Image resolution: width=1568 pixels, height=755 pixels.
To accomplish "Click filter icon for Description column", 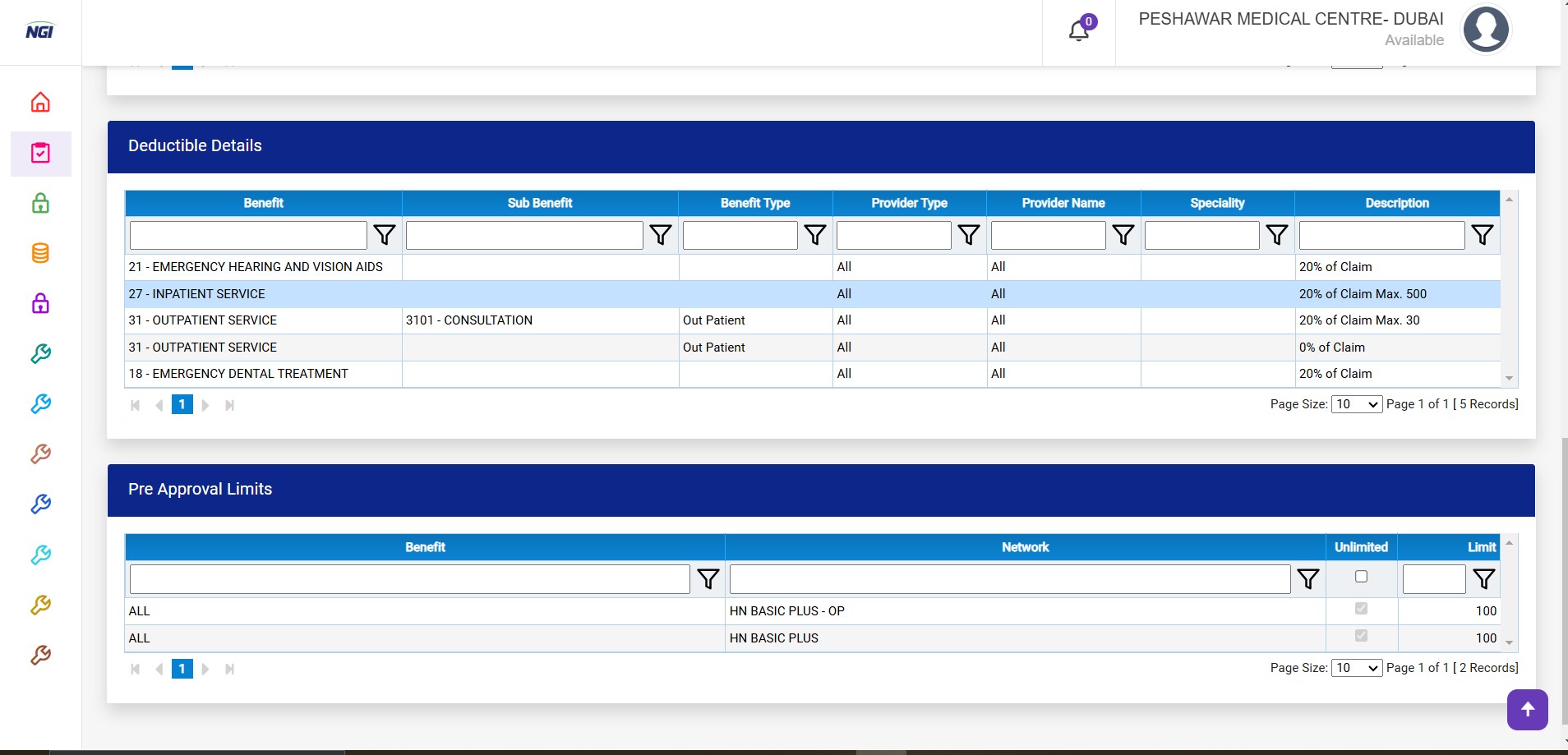I will (x=1482, y=235).
